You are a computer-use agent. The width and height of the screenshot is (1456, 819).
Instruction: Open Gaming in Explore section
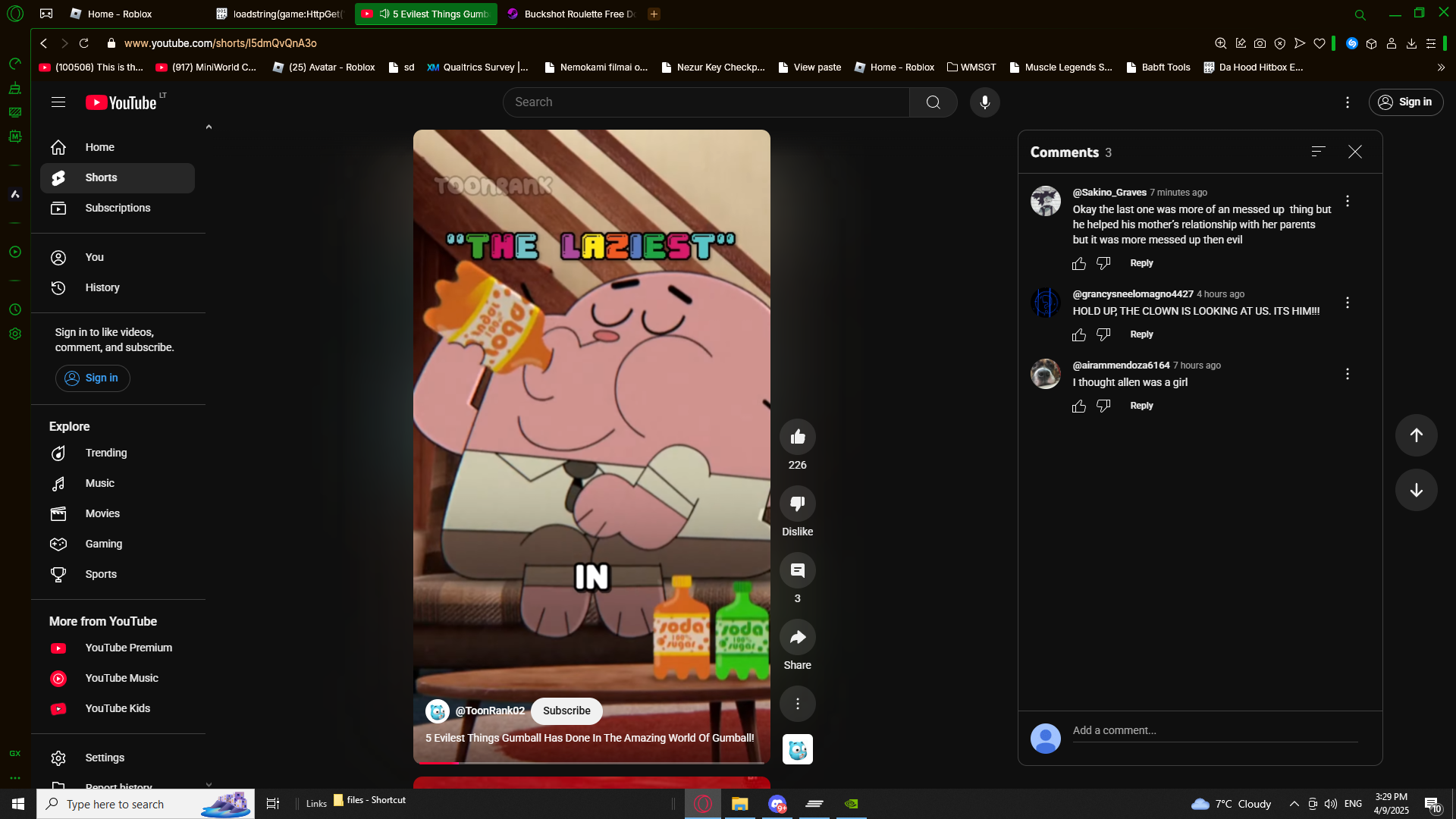(118, 544)
